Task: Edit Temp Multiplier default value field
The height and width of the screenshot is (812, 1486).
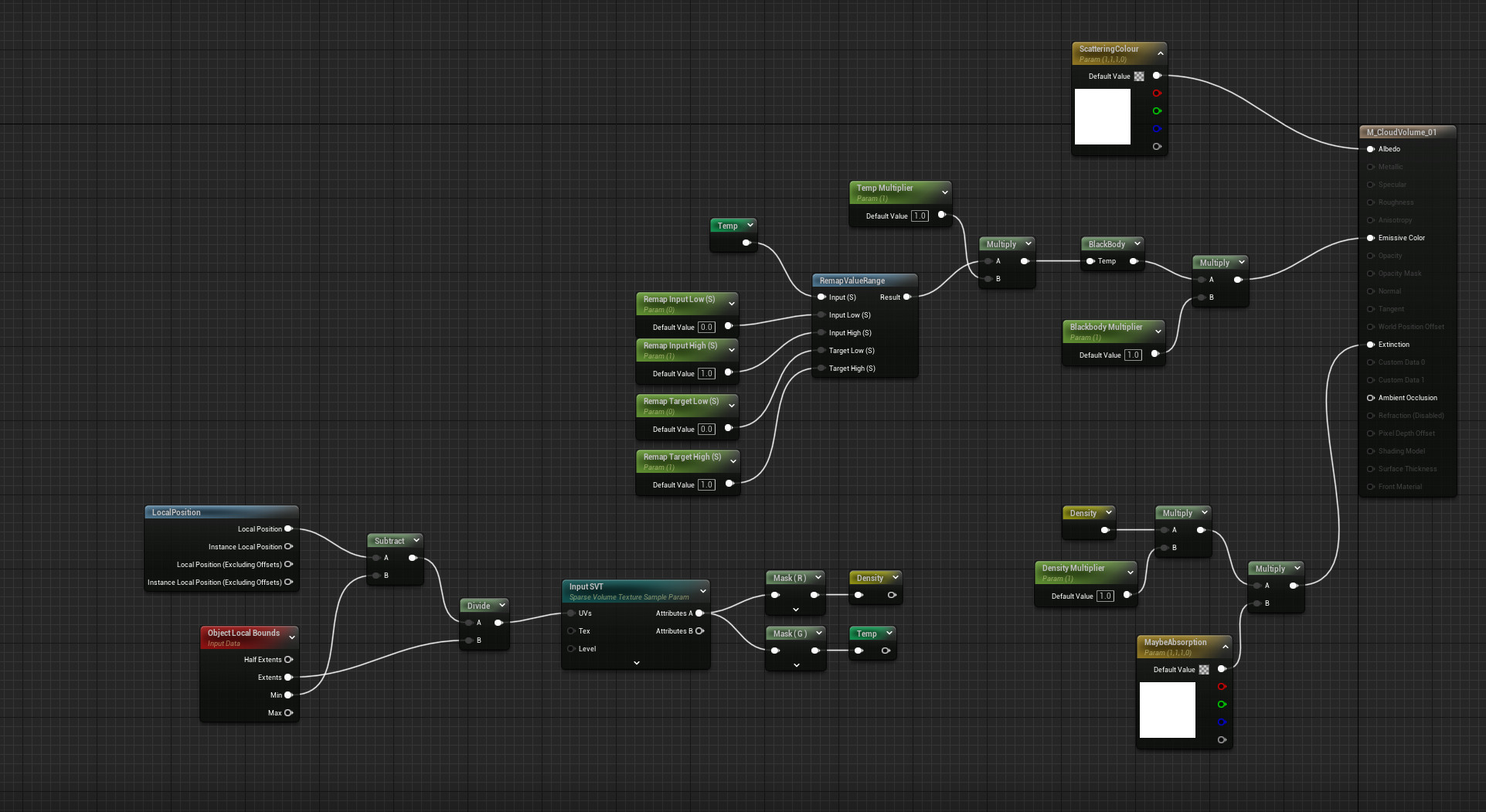Action: point(920,216)
